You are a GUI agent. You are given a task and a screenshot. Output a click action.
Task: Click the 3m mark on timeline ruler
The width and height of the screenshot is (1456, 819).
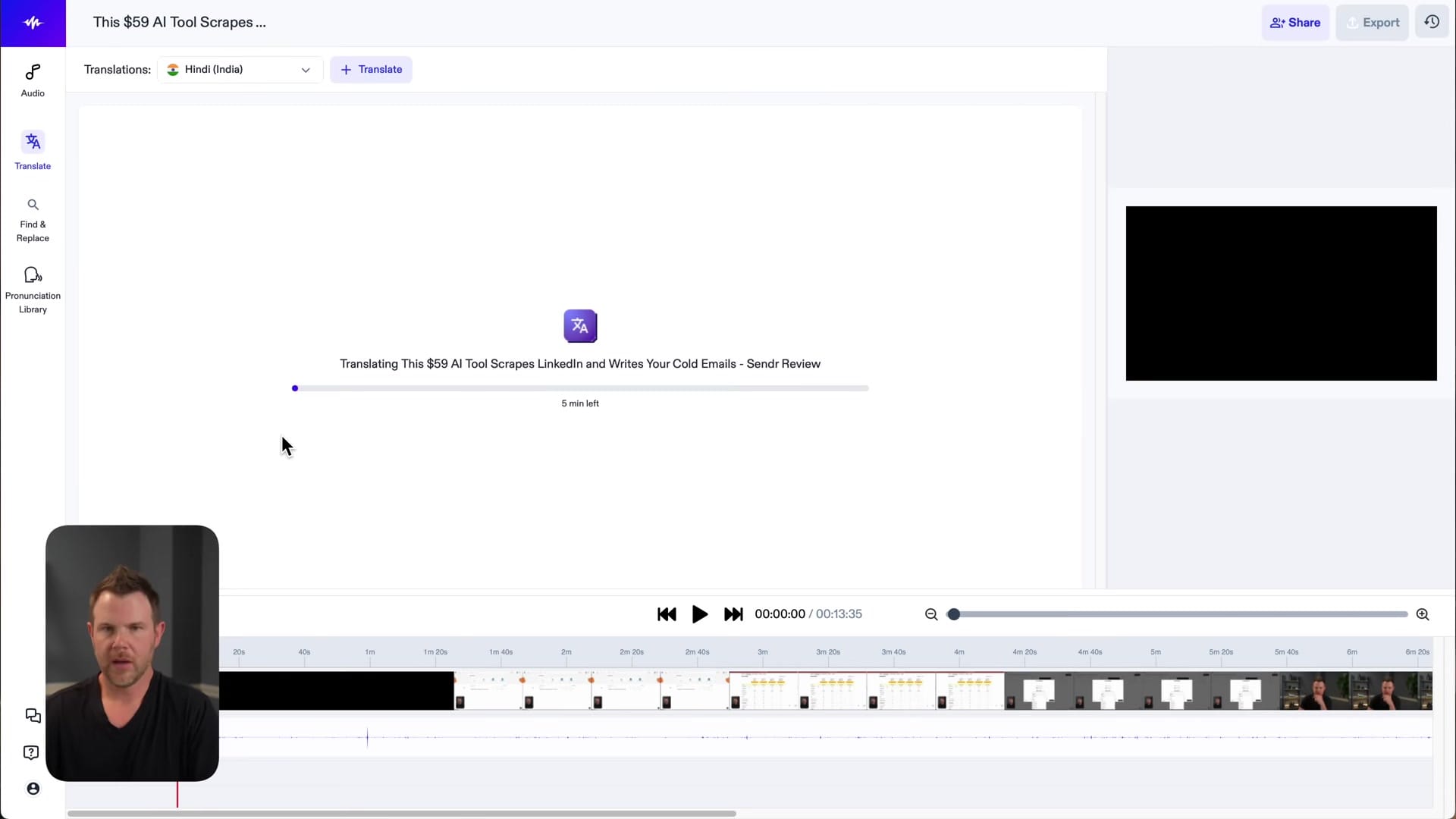tap(763, 652)
